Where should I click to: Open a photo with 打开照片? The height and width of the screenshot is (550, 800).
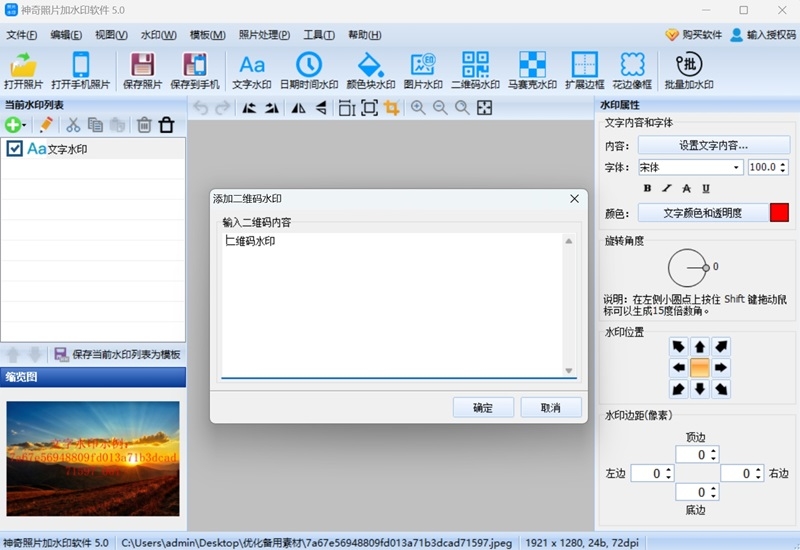coord(23,71)
